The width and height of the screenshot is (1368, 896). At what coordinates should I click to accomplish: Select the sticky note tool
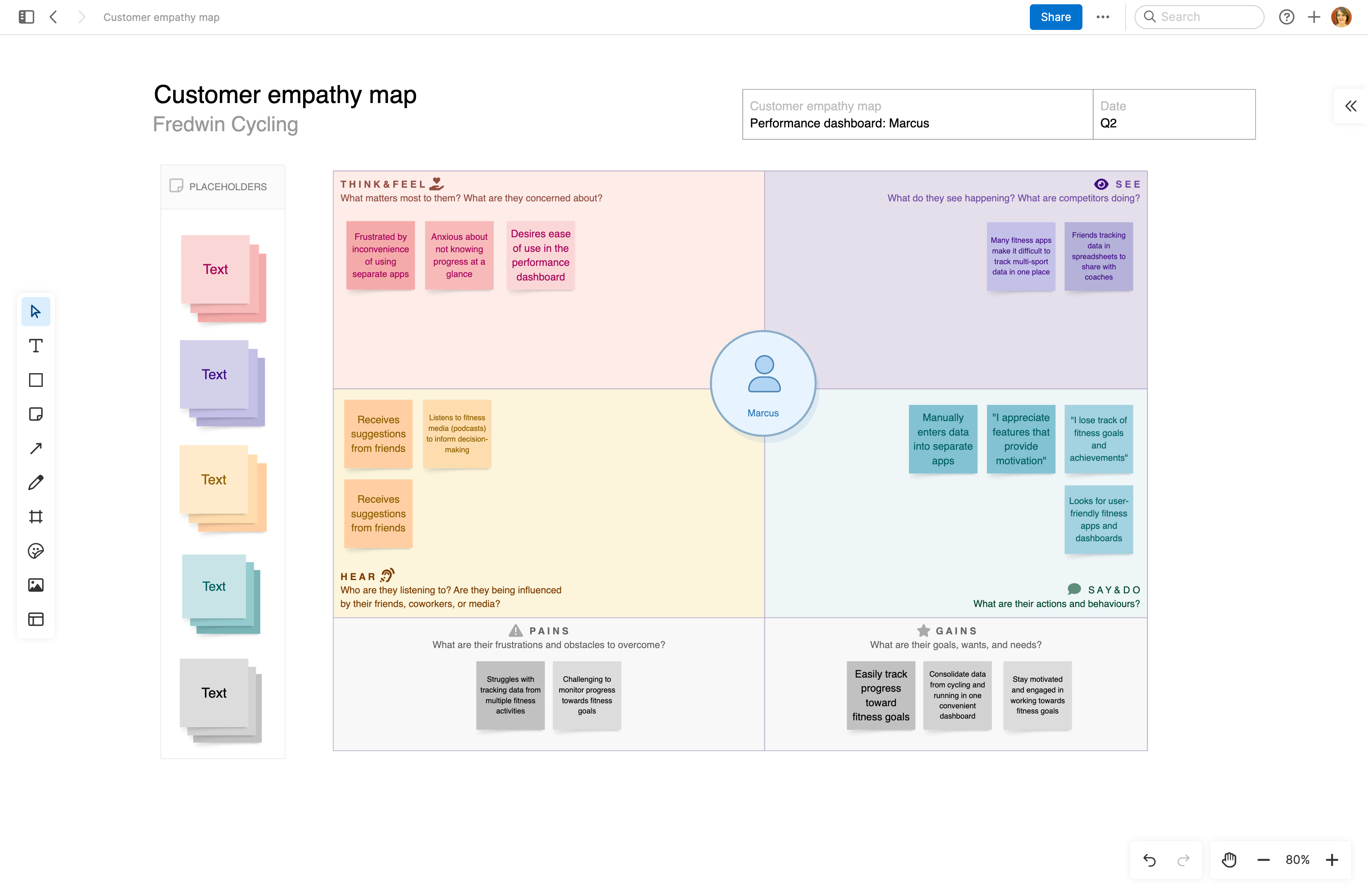click(35, 414)
